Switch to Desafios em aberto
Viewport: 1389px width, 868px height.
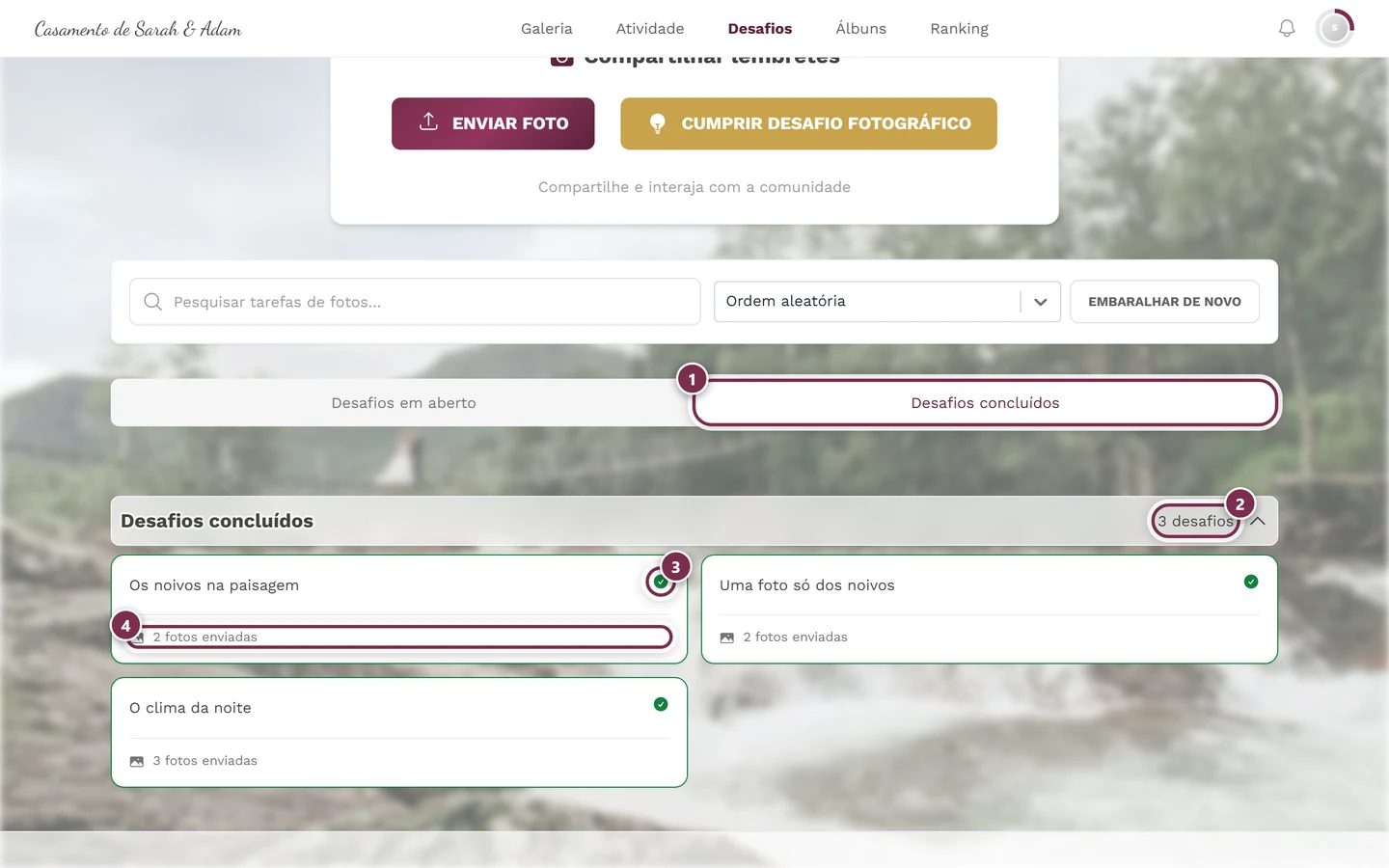point(403,403)
